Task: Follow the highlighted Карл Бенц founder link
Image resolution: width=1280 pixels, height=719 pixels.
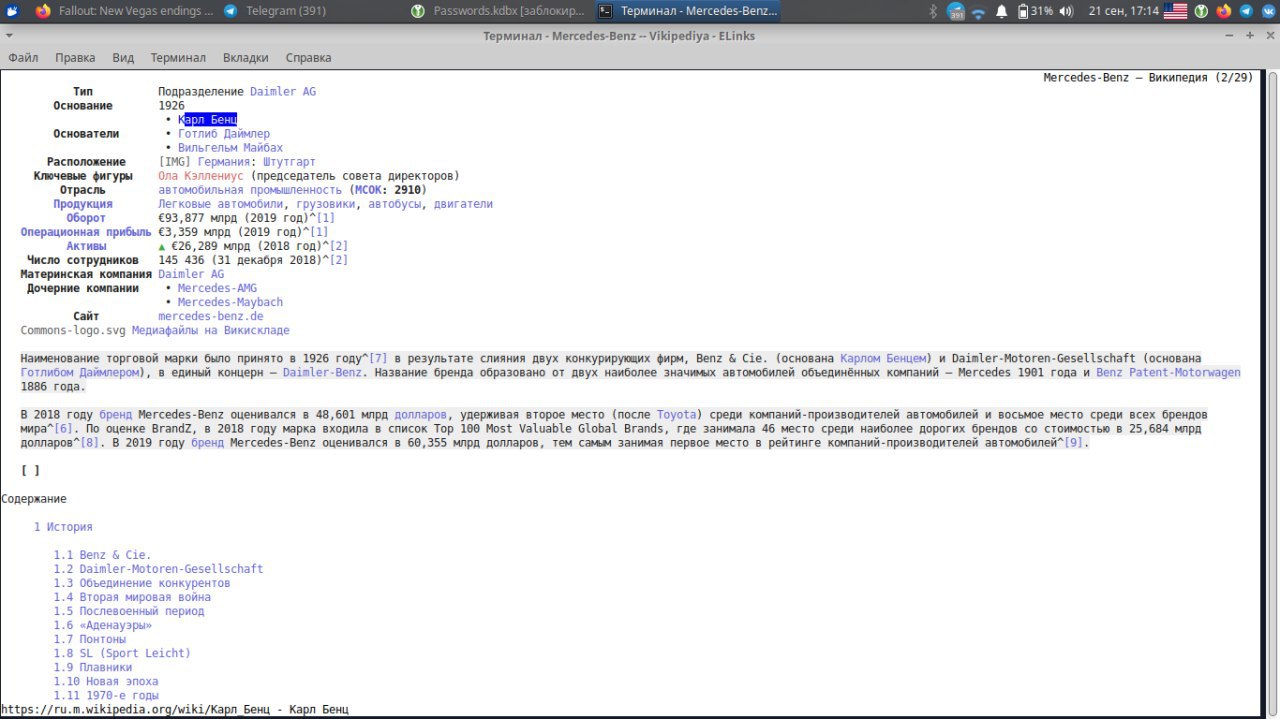Action: pyautogui.click(x=207, y=119)
